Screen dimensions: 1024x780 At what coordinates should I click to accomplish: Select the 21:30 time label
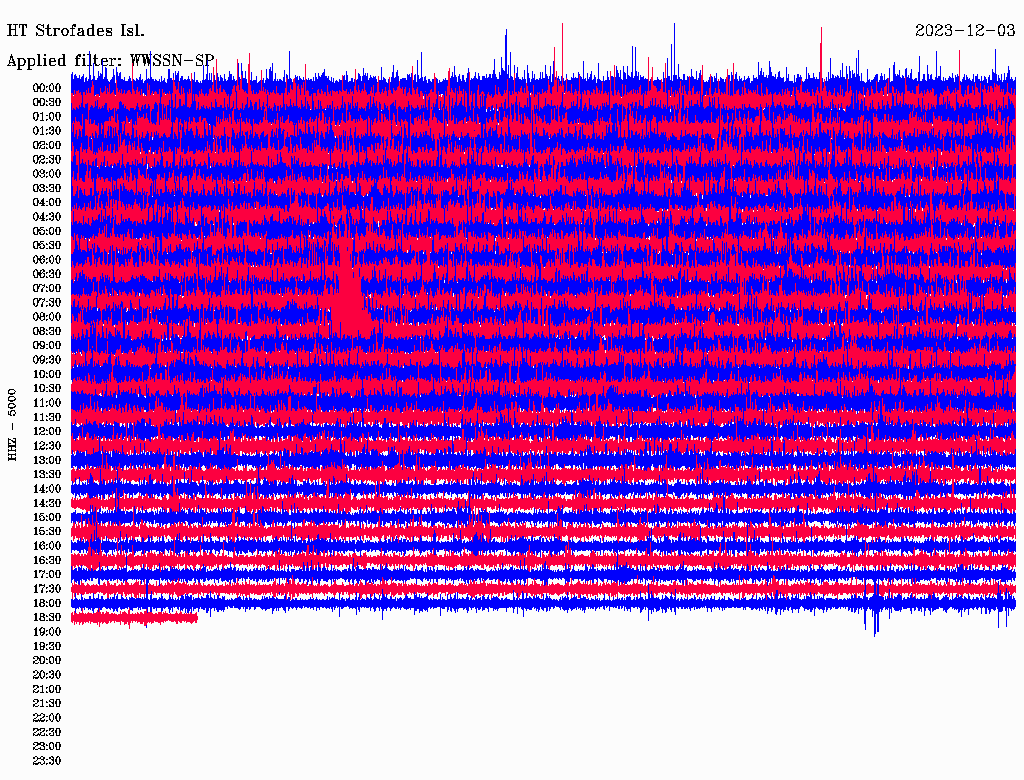[x=47, y=704]
